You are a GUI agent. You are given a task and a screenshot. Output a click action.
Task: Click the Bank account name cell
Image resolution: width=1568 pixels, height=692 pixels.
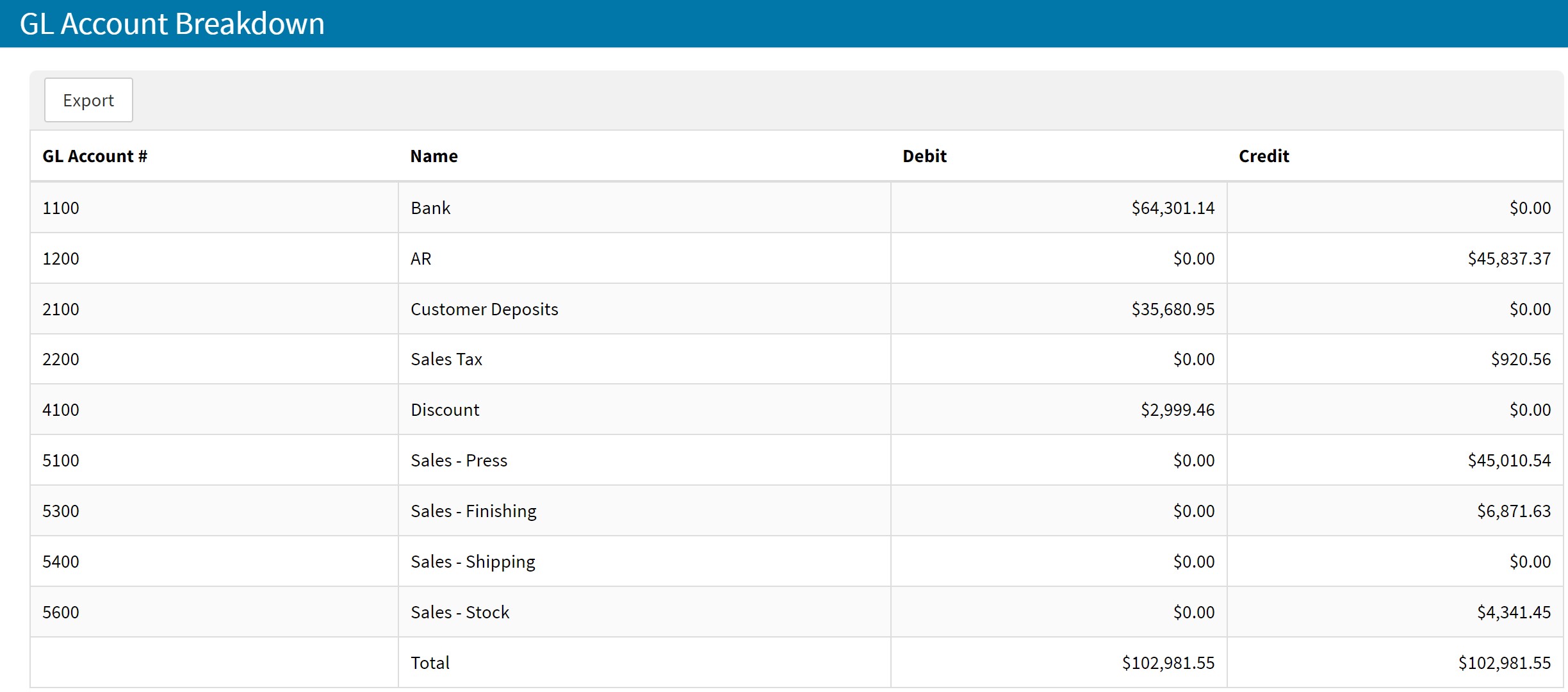430,208
